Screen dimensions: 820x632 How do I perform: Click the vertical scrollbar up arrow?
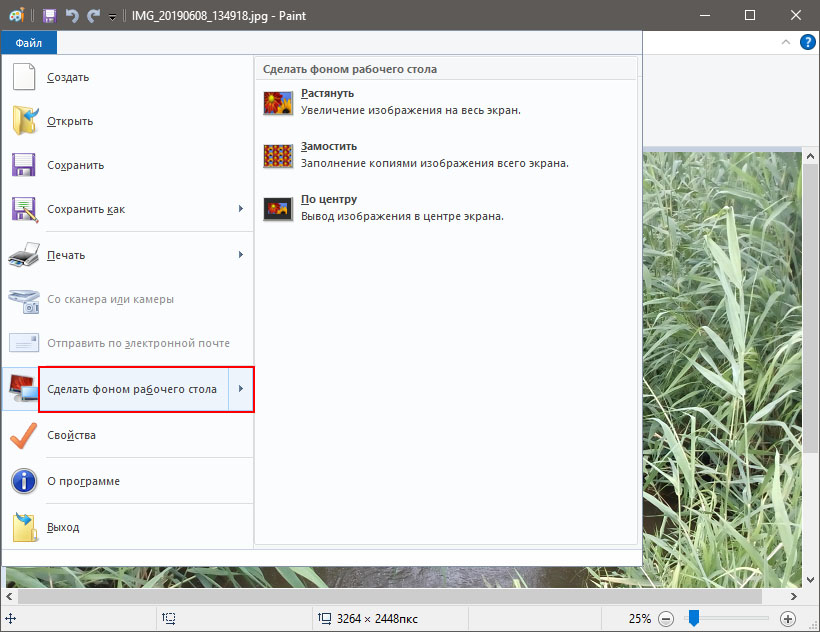(x=810, y=156)
